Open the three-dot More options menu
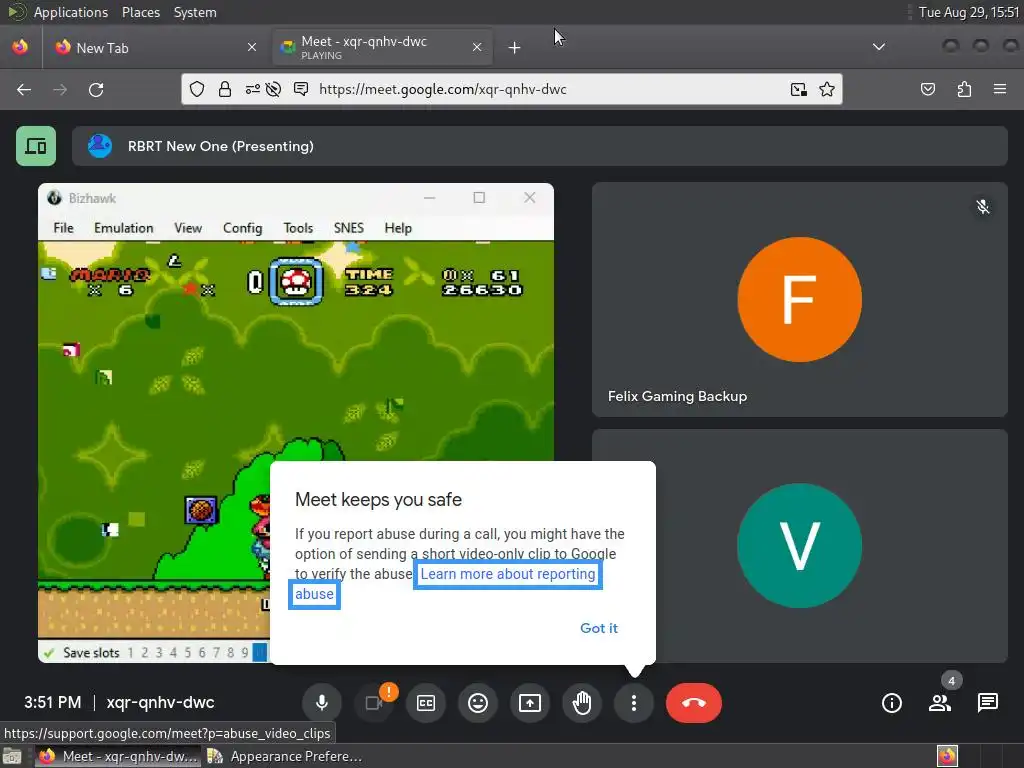The width and height of the screenshot is (1024, 768). (633, 703)
